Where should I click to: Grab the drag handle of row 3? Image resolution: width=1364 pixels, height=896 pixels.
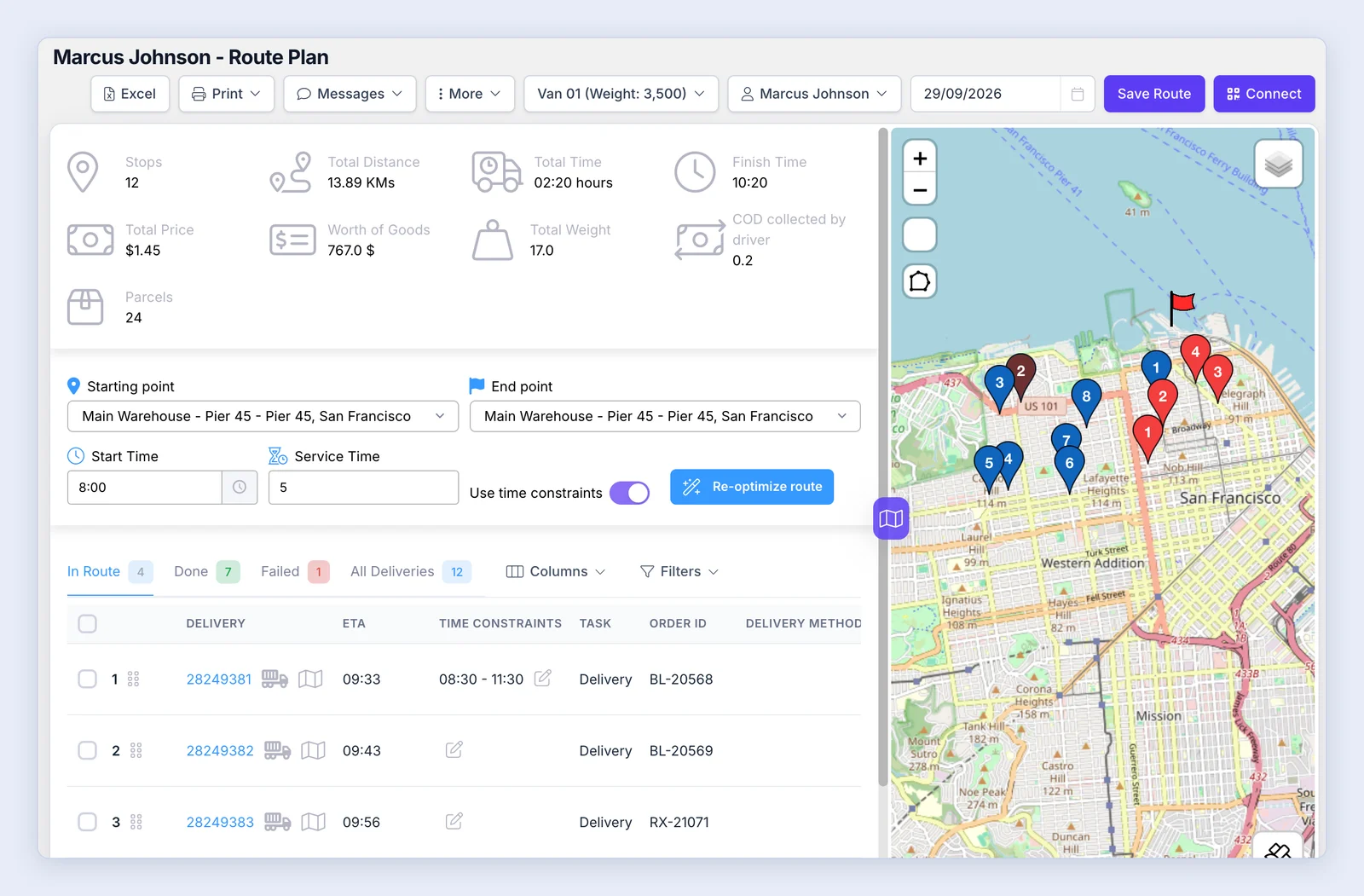pos(136,822)
